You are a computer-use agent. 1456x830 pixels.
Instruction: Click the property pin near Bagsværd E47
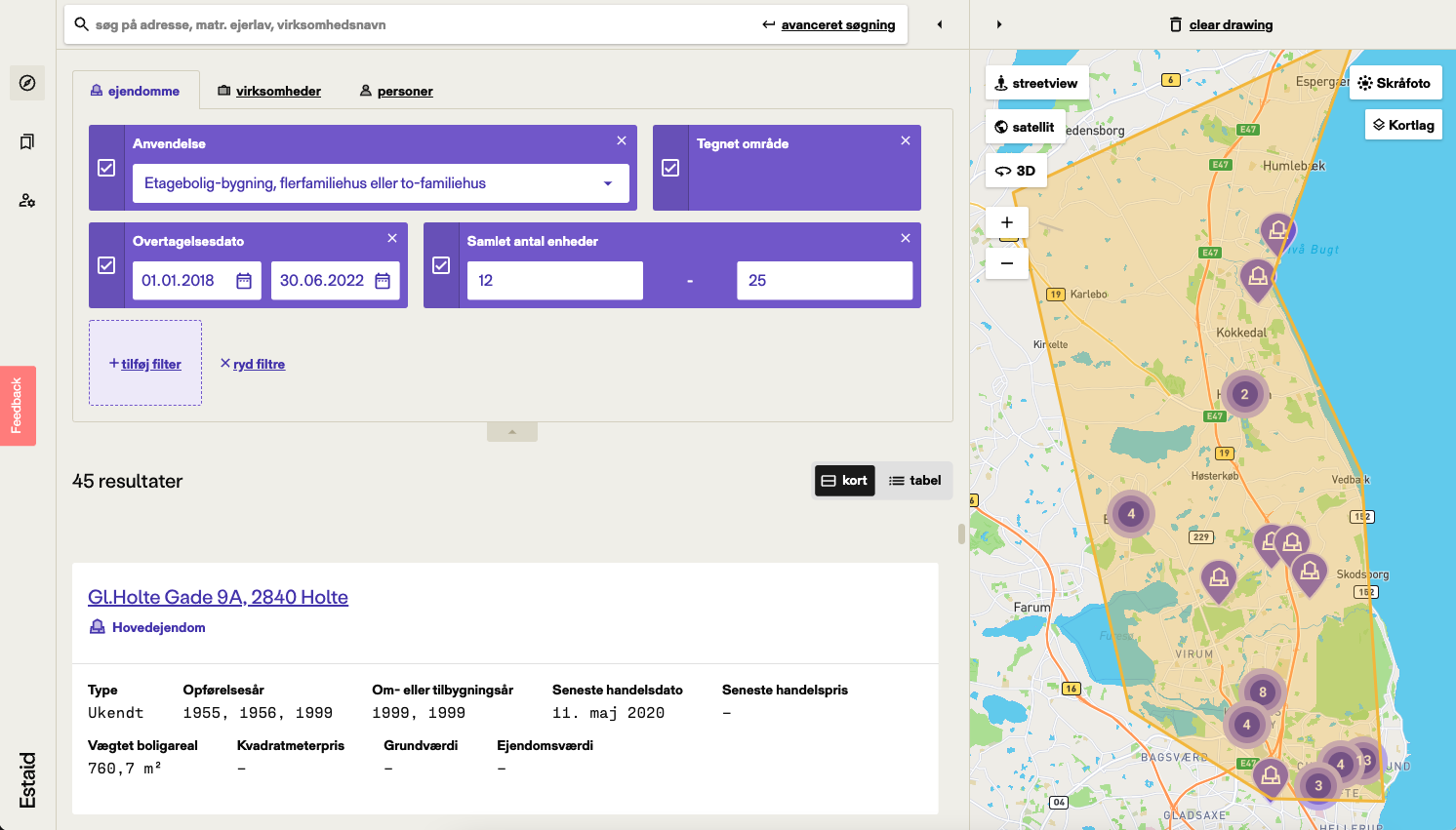(x=1271, y=778)
